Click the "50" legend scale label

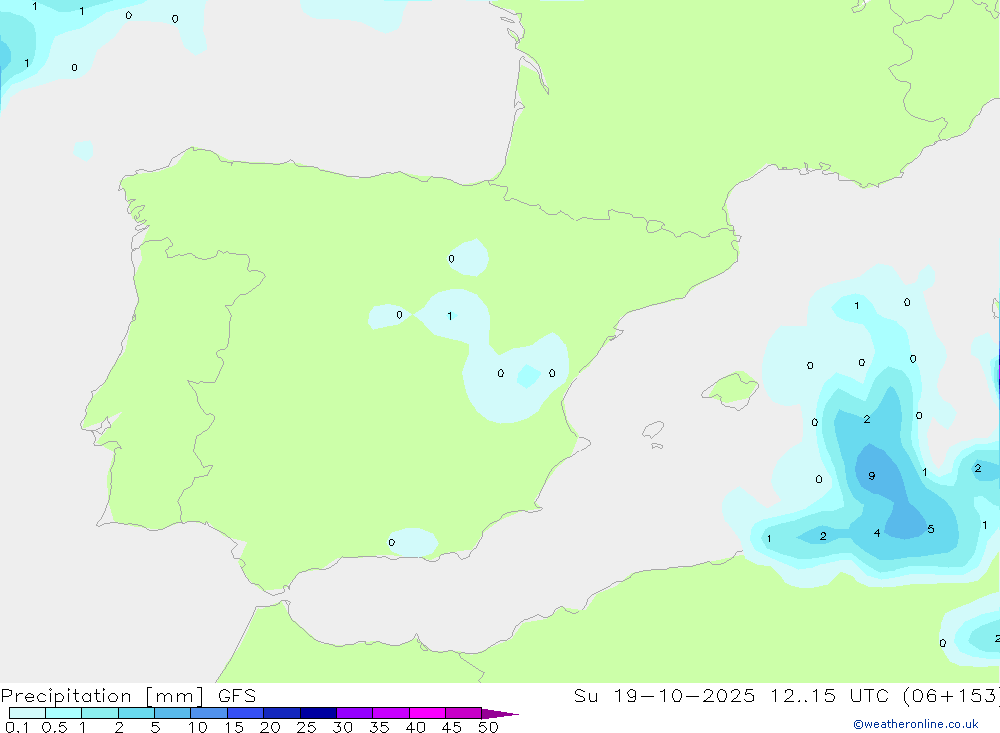(488, 727)
